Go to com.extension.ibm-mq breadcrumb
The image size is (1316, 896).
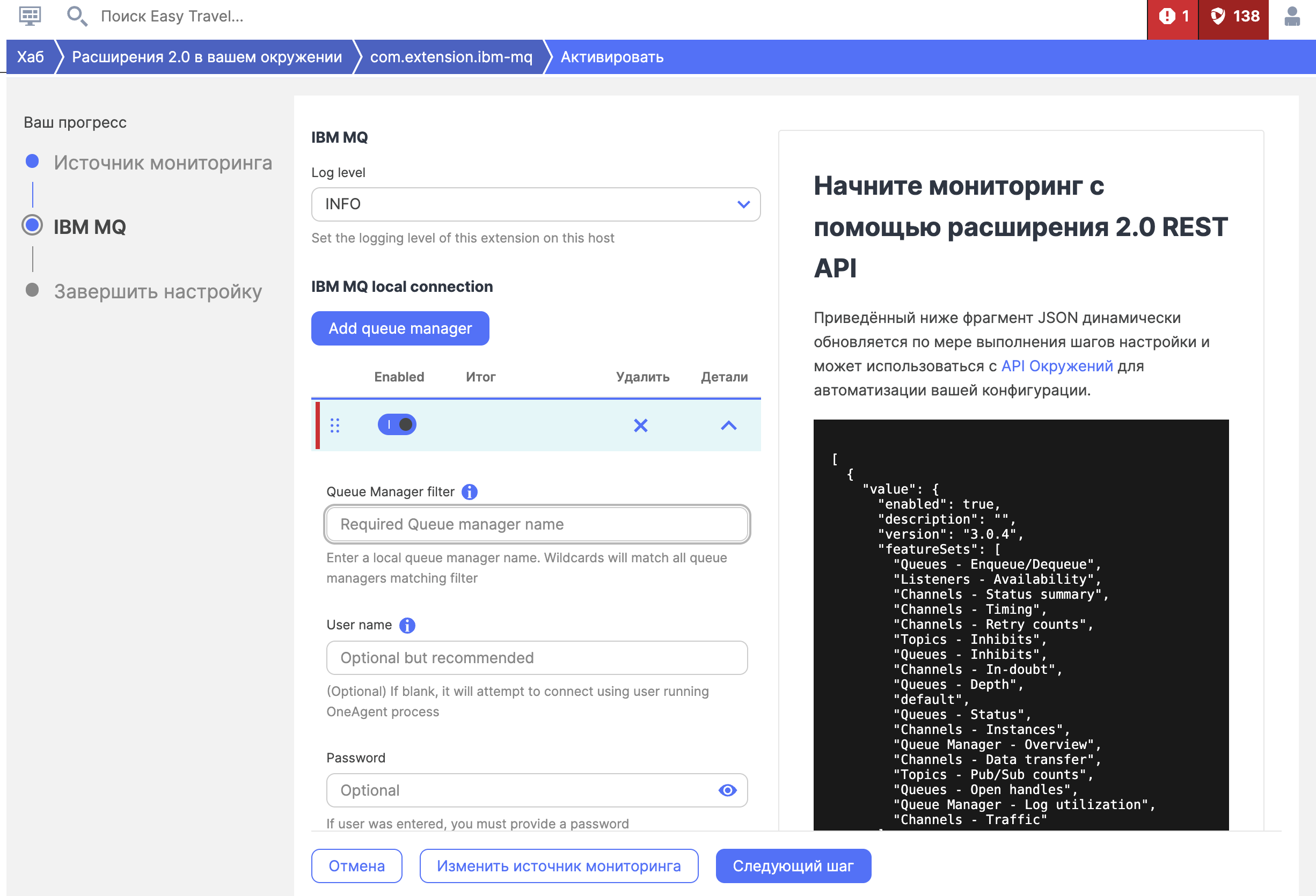451,57
